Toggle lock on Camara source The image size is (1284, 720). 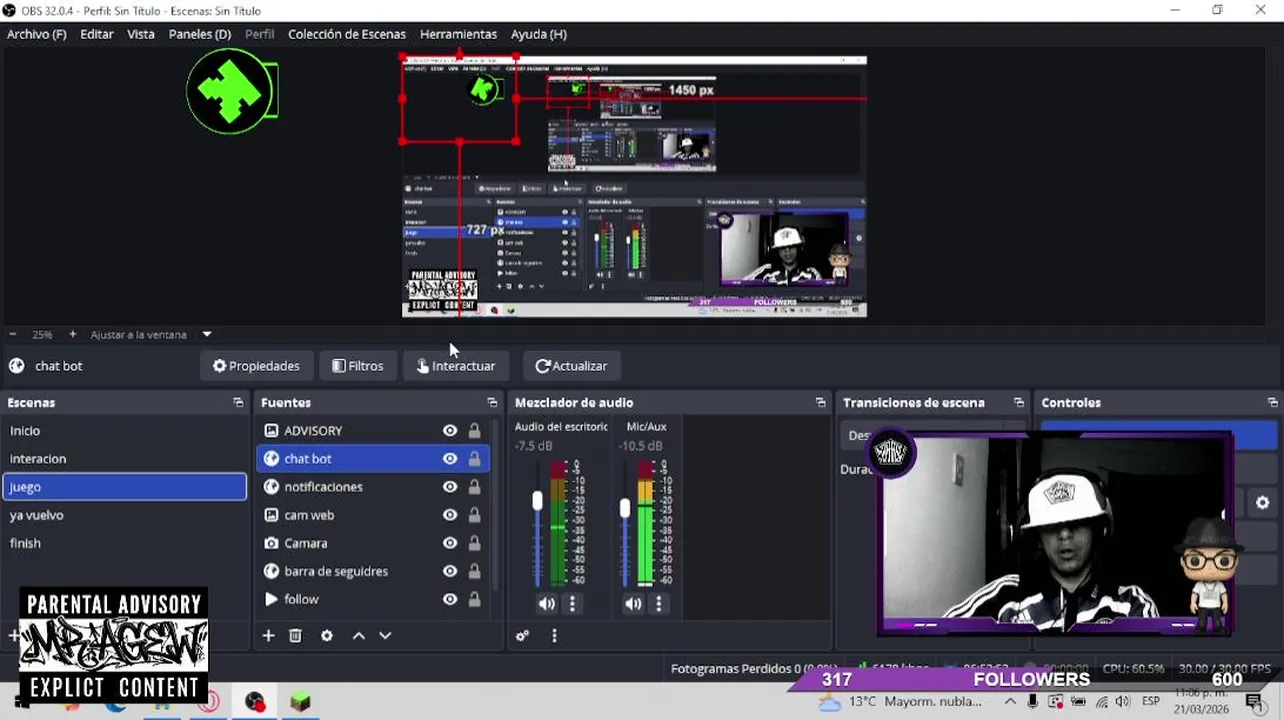[474, 543]
